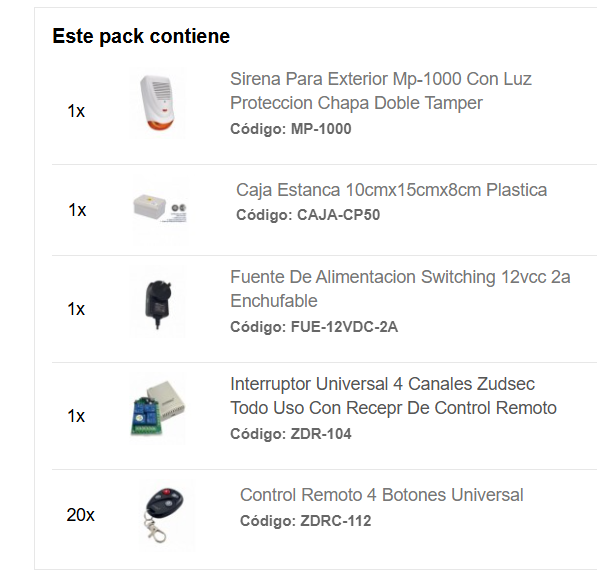Click the Código: MP-1000 text

point(291,129)
